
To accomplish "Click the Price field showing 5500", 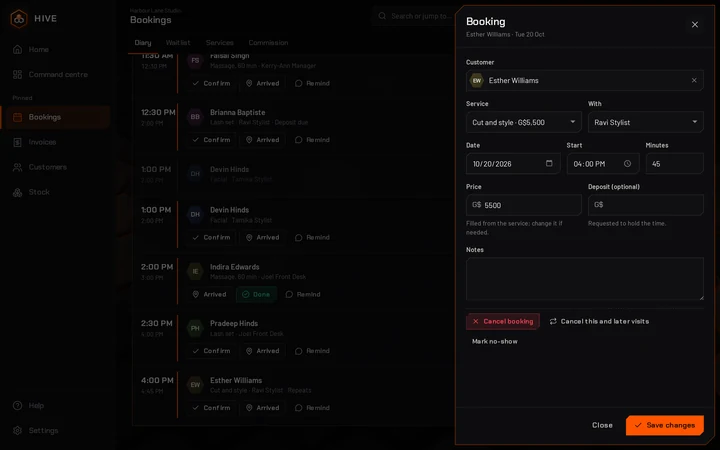I will [523, 205].
